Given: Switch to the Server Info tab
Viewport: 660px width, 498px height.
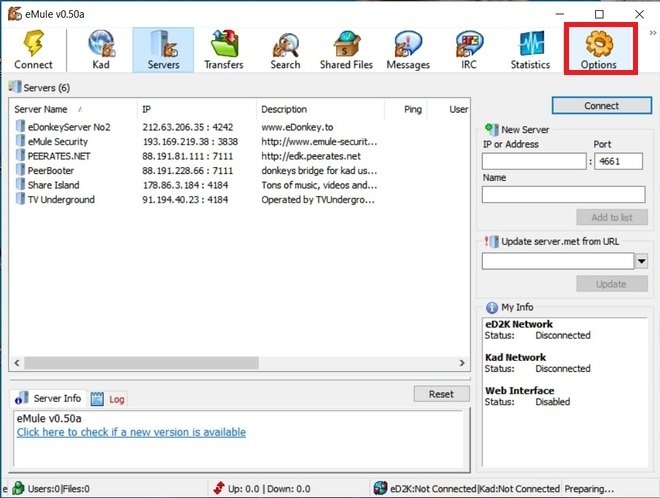Looking at the screenshot, I should pos(48,398).
